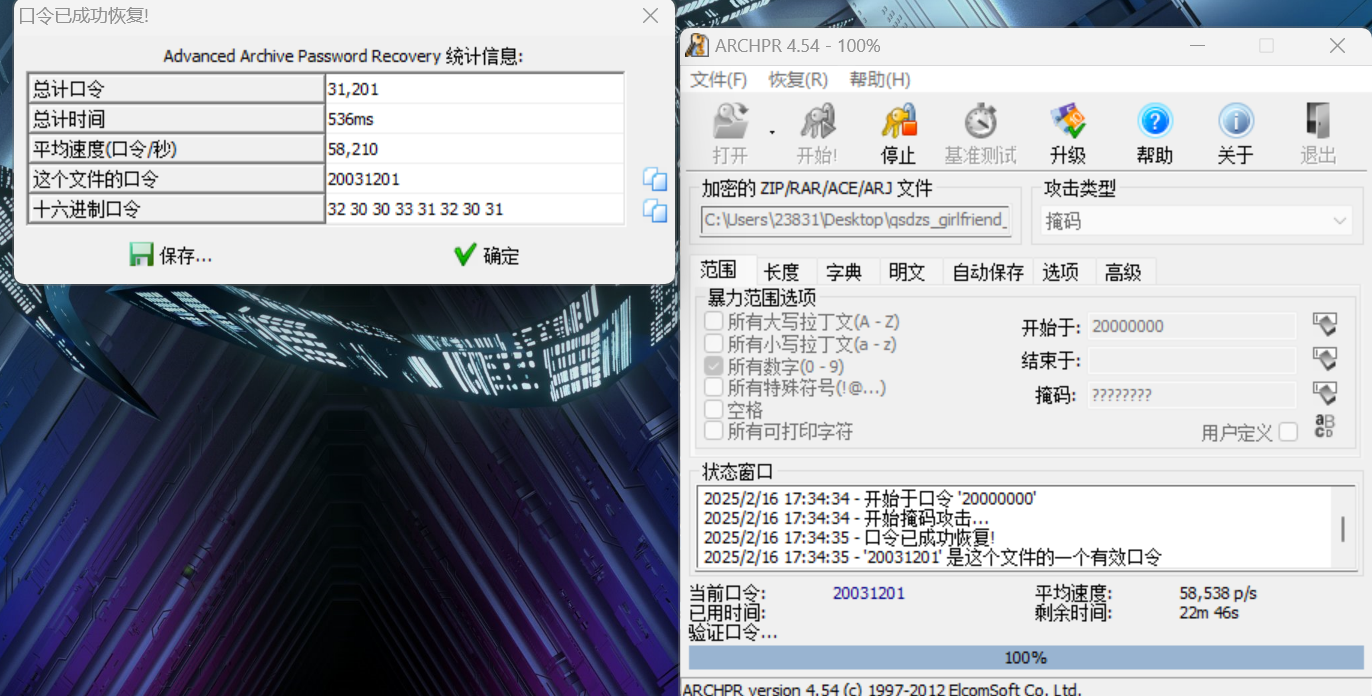Screen dimensions: 1372x696
Task: Click the log line 开始掩码攻击...
Action: [x=846, y=518]
